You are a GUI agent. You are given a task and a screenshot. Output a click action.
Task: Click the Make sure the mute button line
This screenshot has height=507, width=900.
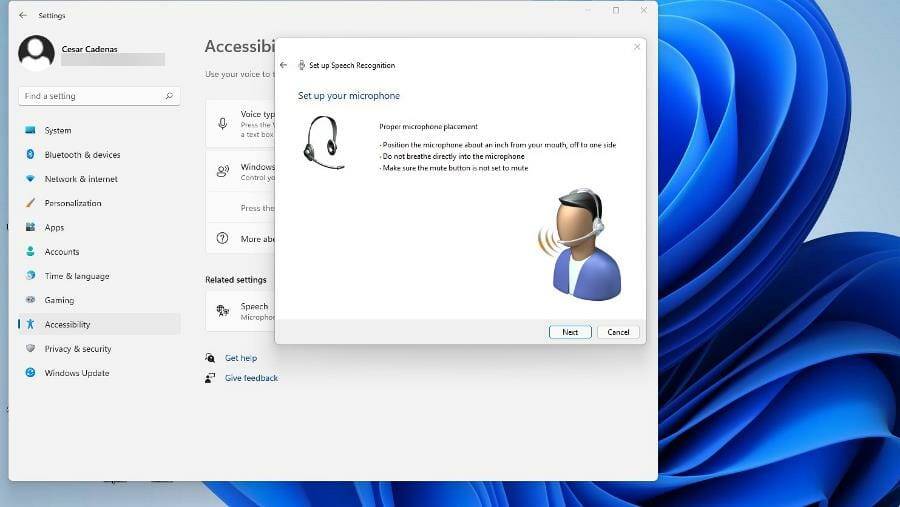click(x=453, y=168)
